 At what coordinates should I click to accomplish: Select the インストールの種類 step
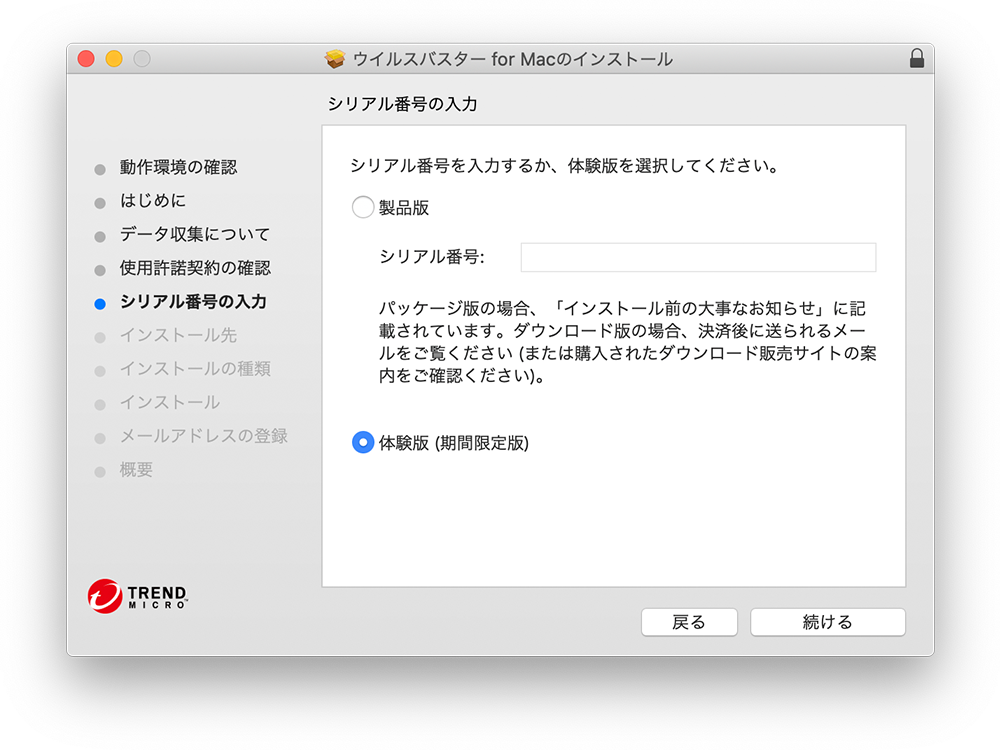[x=194, y=370]
